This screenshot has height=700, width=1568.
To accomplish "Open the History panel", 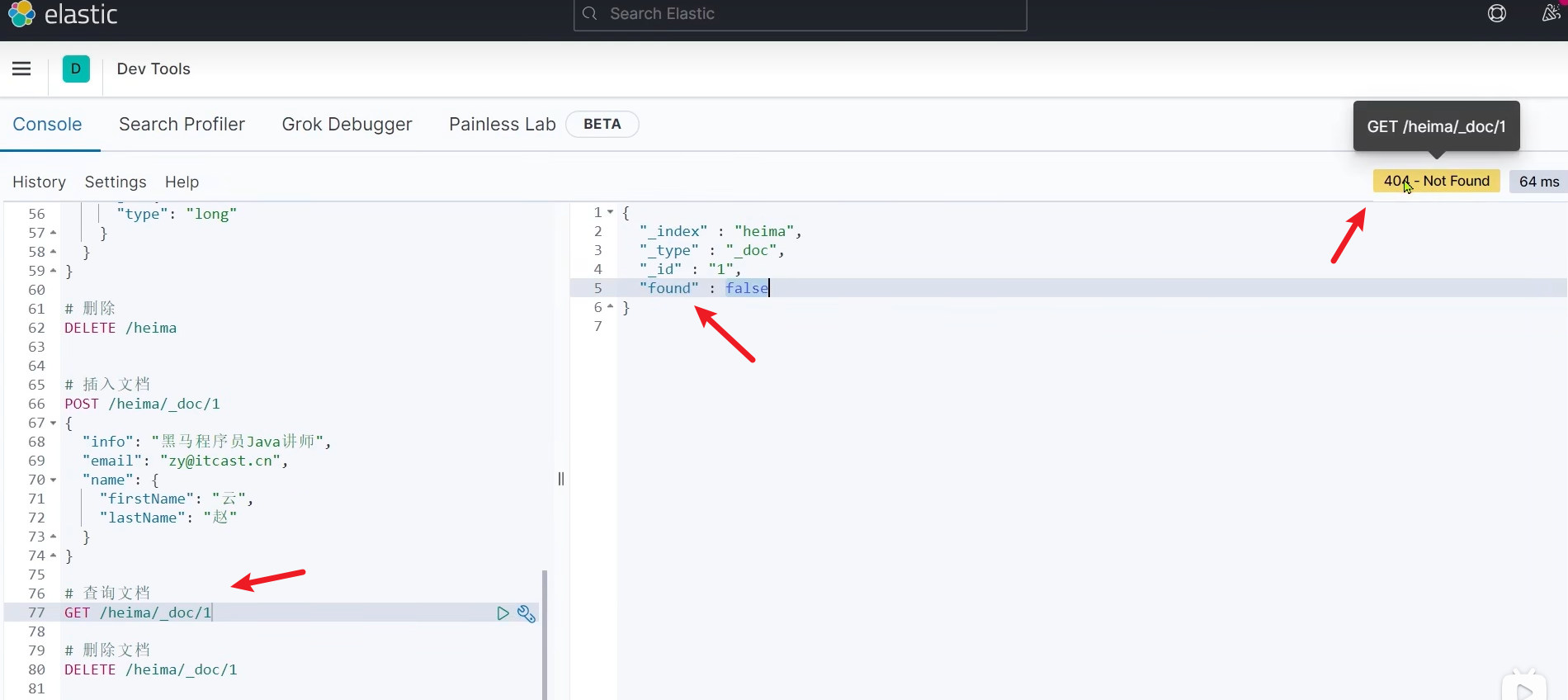I will click(x=39, y=182).
